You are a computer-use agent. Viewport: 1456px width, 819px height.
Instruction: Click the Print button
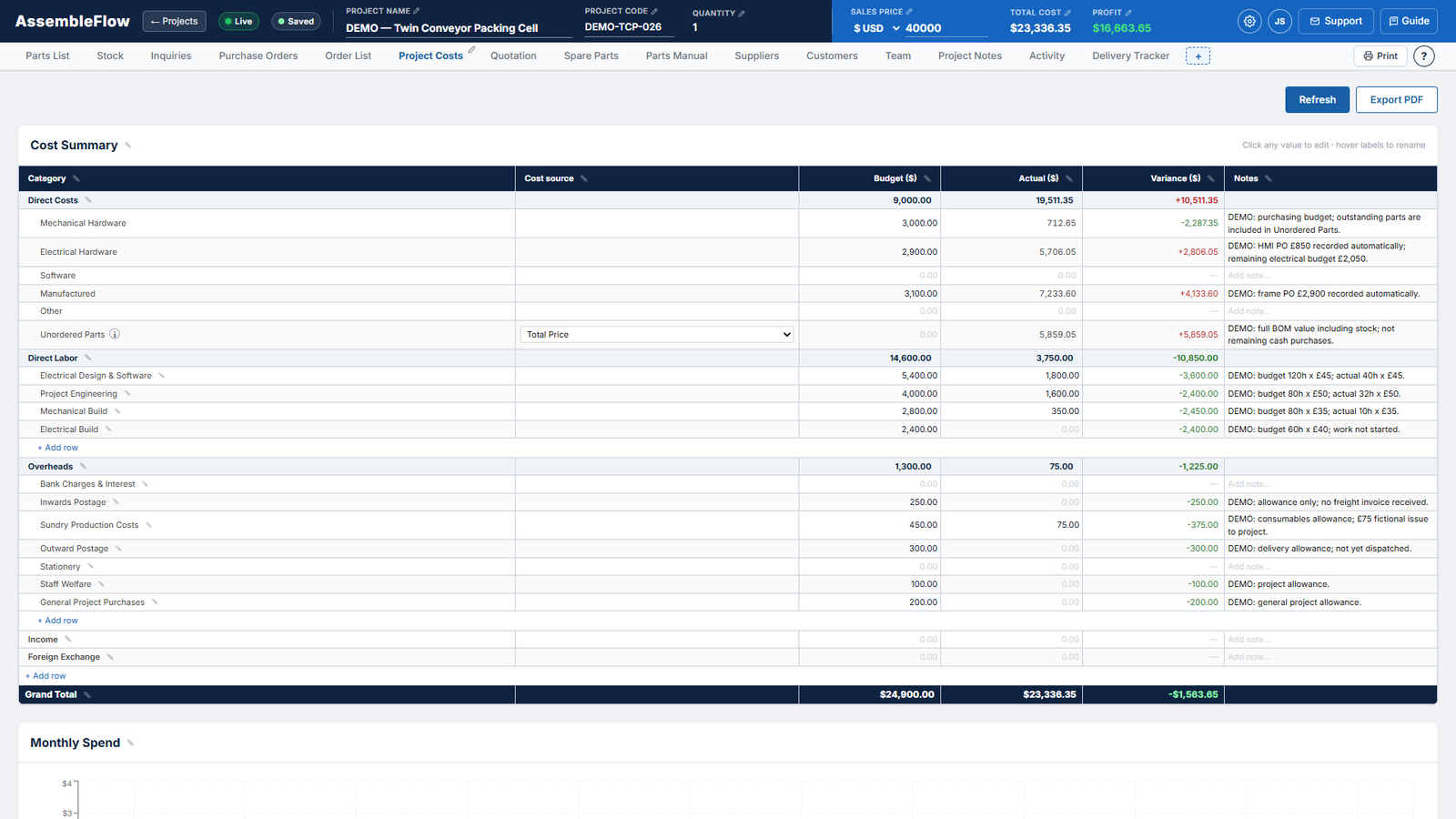click(x=1380, y=56)
